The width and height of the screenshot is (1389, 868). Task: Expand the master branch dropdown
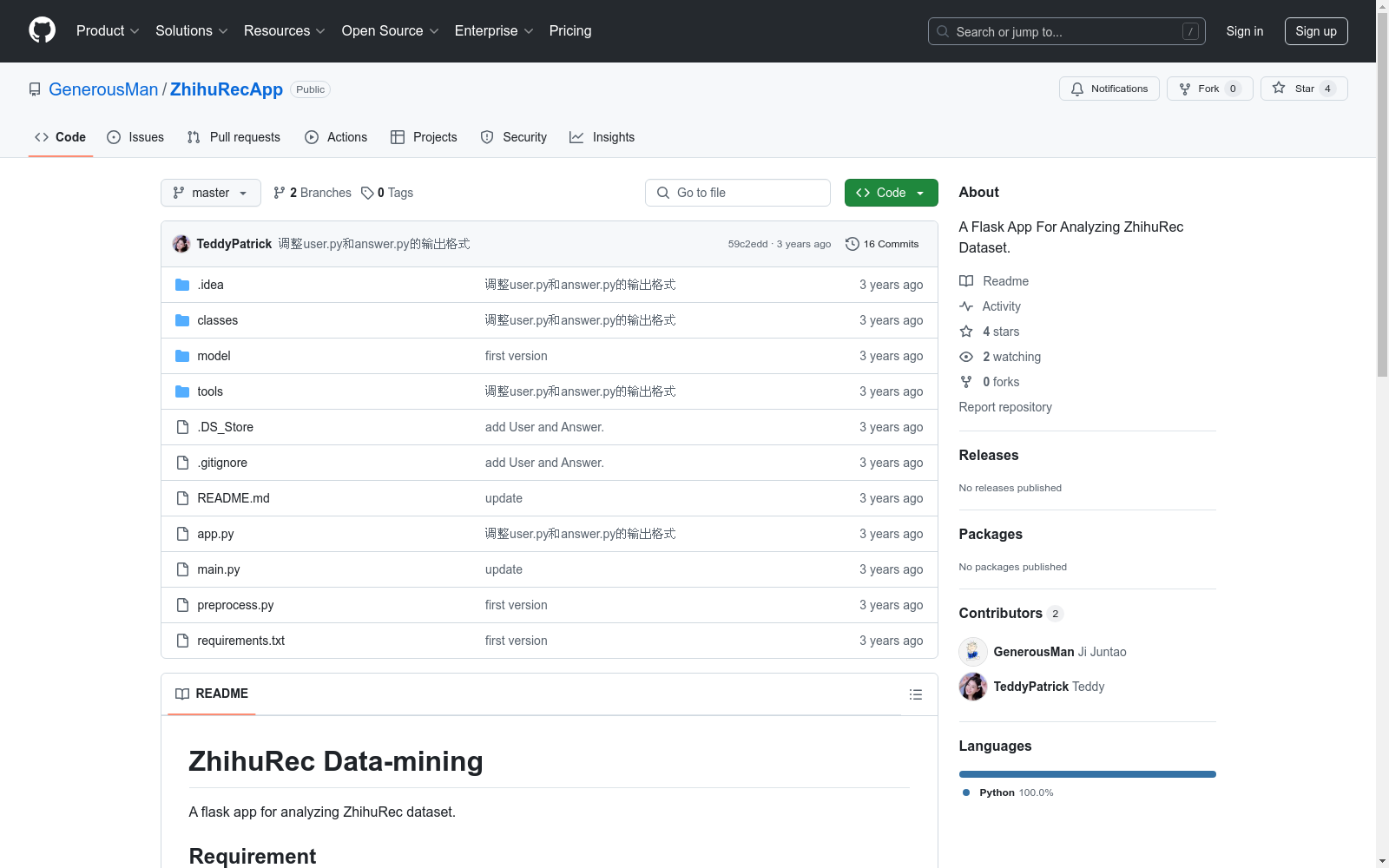click(x=211, y=193)
